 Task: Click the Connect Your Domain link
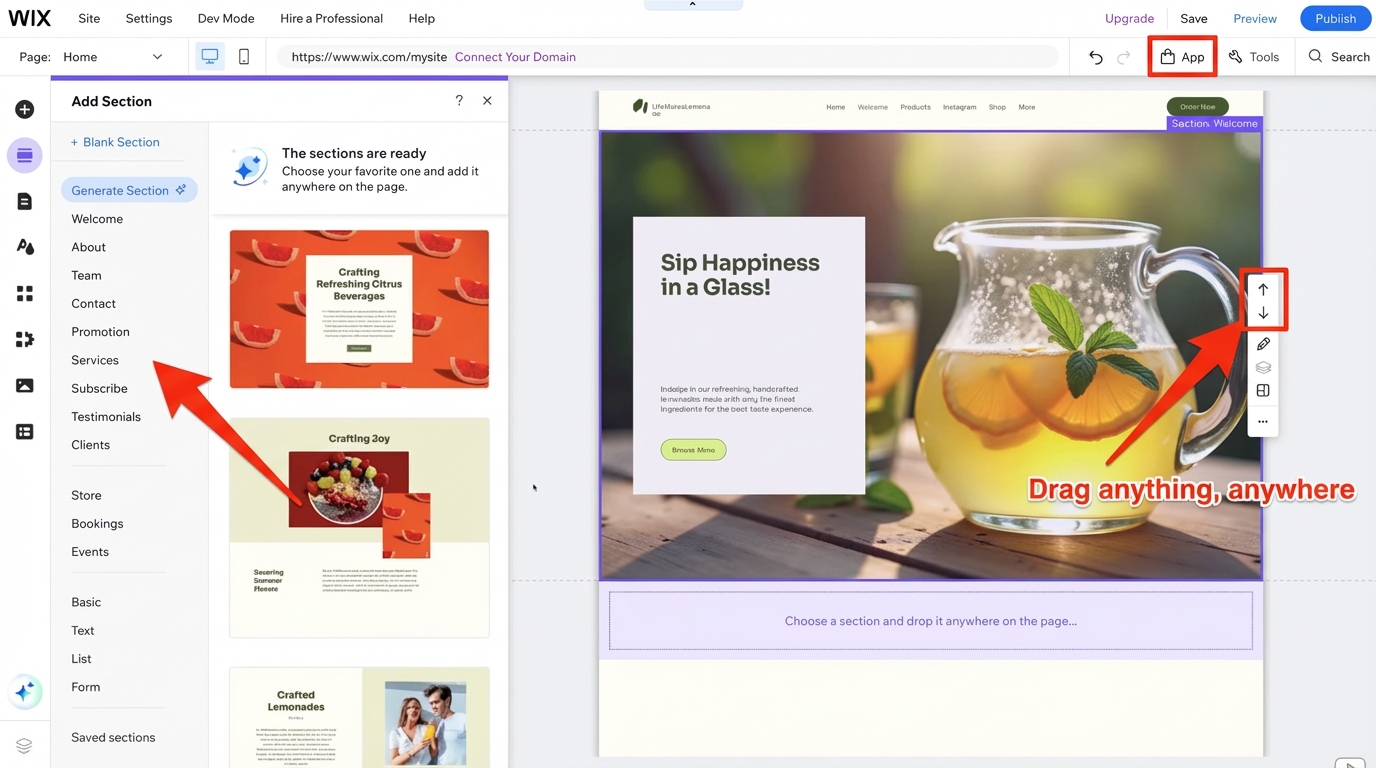[515, 57]
